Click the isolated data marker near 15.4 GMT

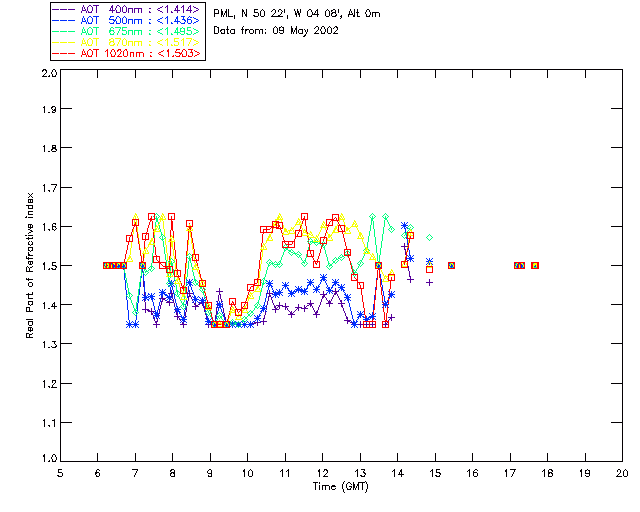coord(451,265)
